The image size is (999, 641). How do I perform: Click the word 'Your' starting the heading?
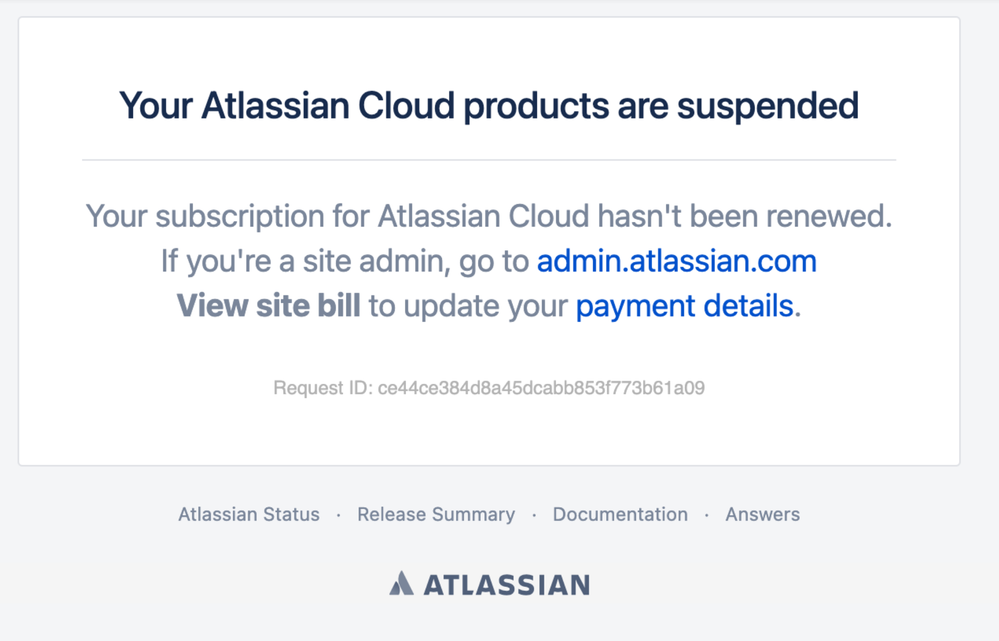pos(155,106)
